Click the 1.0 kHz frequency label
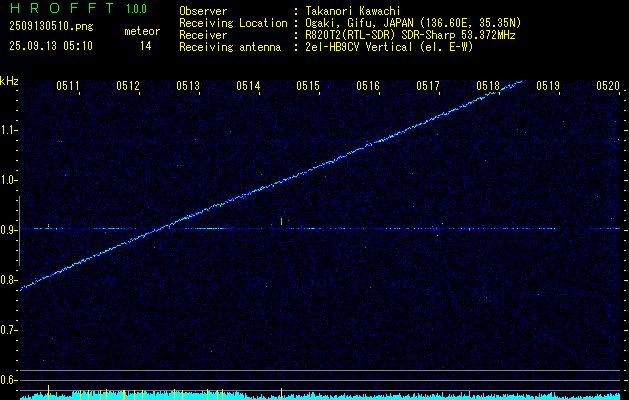 [7, 181]
